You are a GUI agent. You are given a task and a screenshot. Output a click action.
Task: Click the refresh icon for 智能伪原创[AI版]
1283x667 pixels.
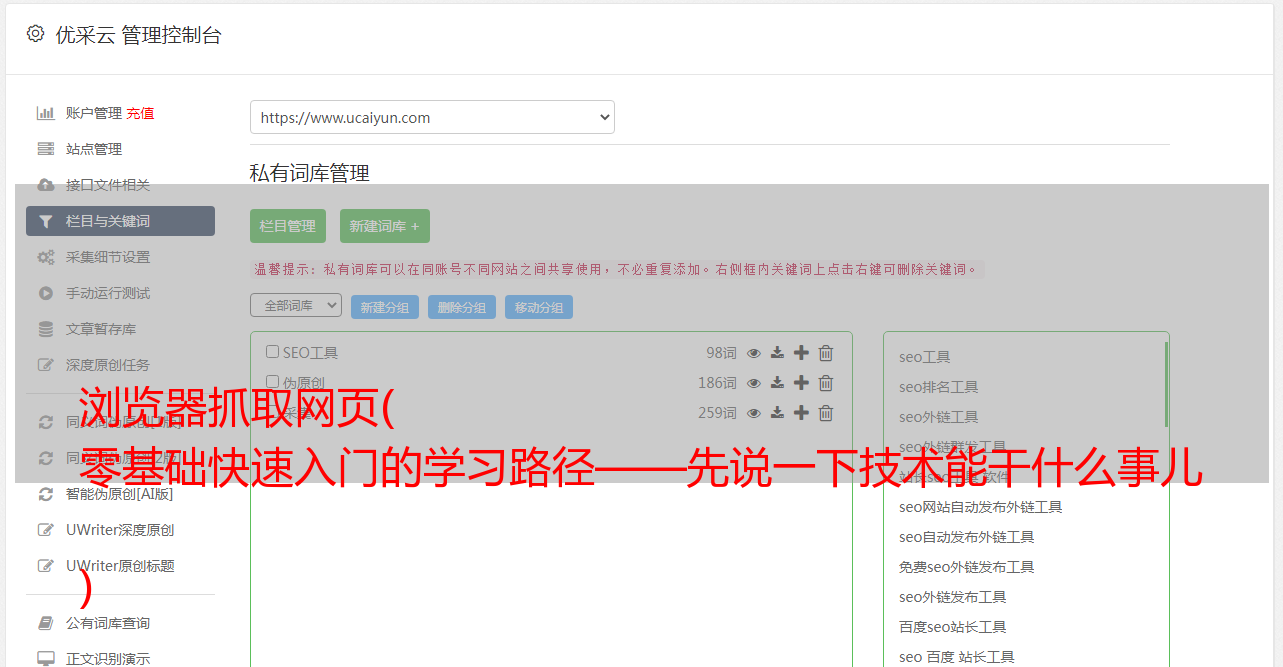pos(45,494)
